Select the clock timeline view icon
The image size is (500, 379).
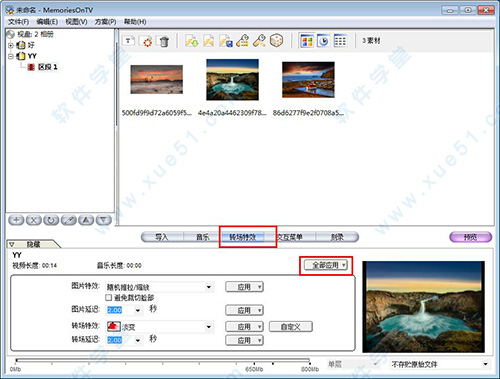click(x=323, y=41)
